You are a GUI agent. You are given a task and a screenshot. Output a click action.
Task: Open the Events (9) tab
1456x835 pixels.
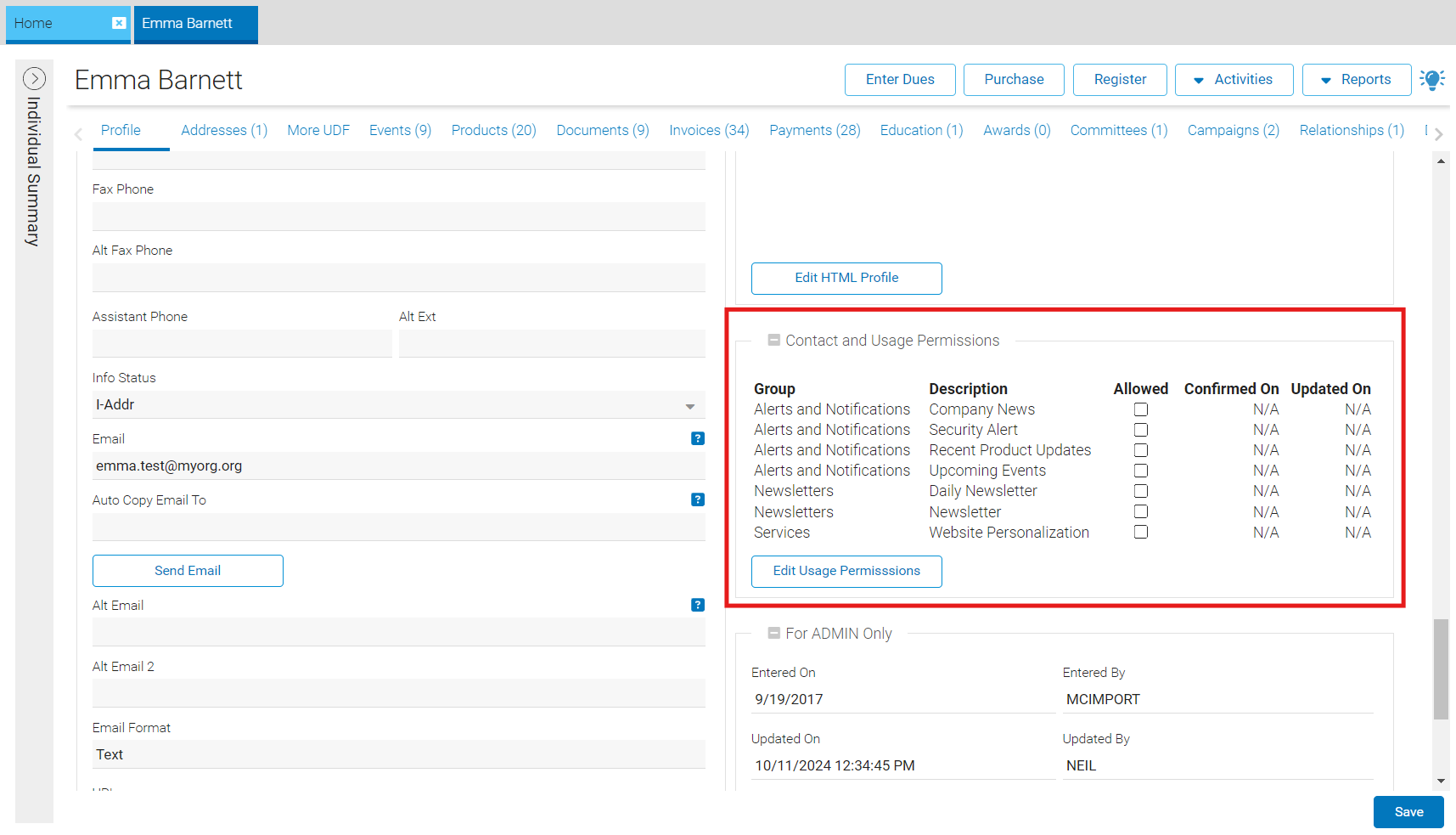[400, 130]
